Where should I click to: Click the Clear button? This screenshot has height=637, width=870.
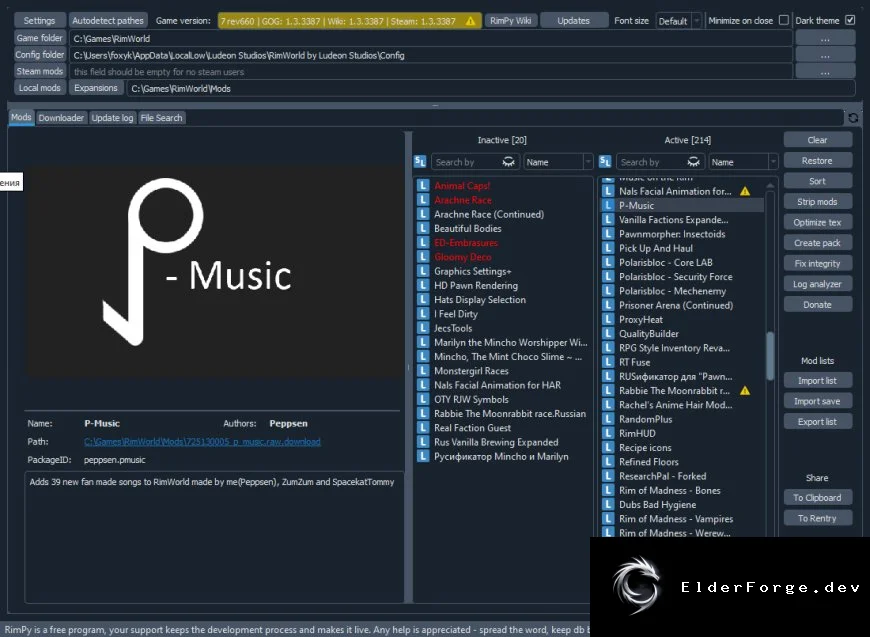pos(818,140)
